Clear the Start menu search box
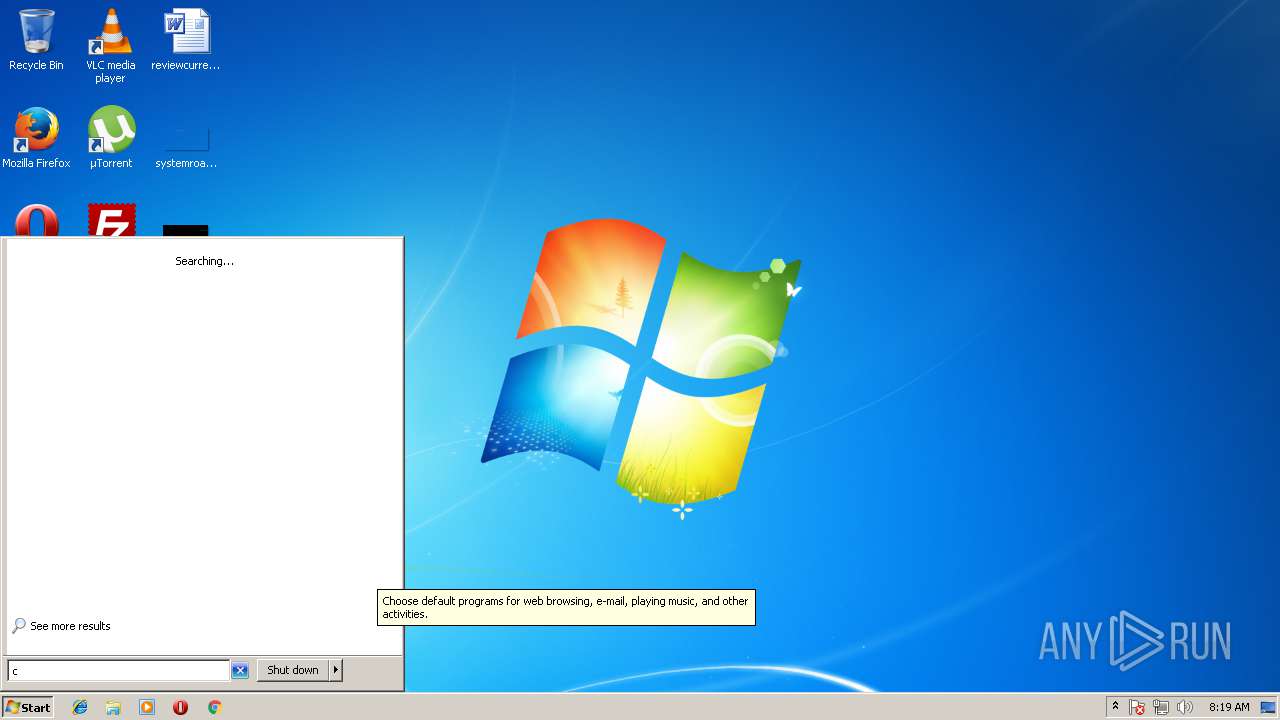This screenshot has width=1280, height=720. [240, 670]
